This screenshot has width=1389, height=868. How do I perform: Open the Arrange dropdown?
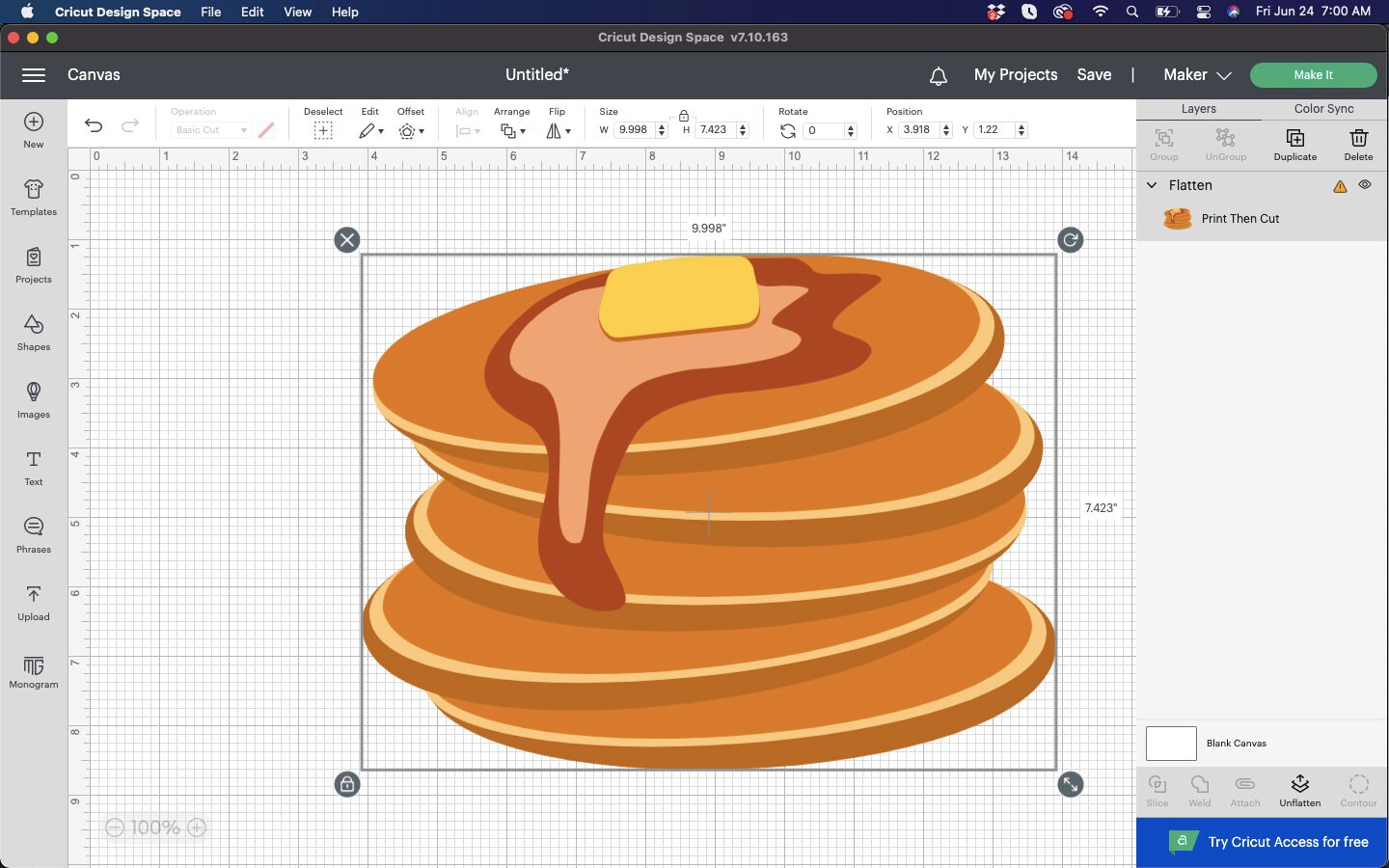click(512, 131)
